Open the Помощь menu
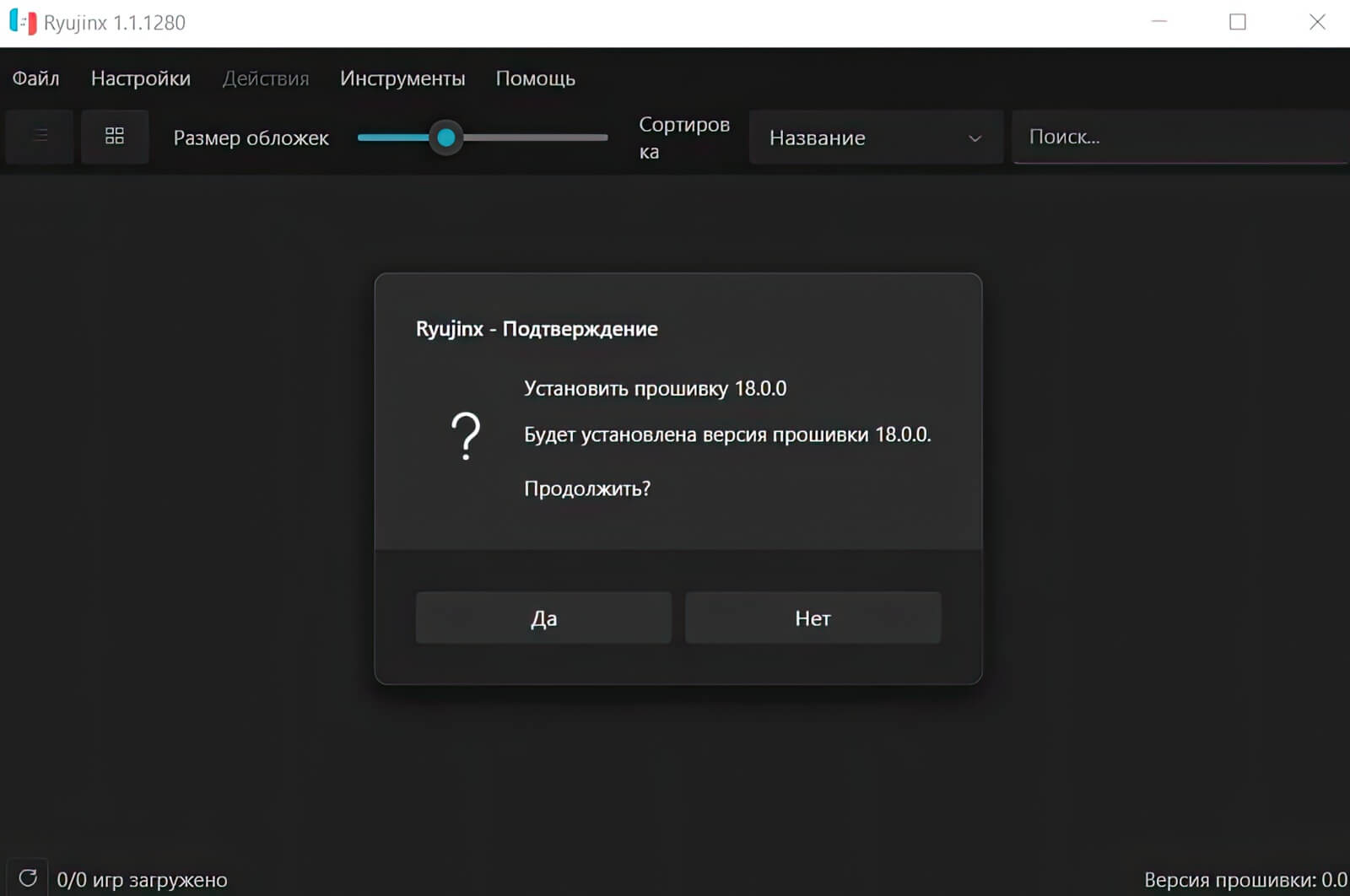This screenshot has width=1350, height=896. coord(536,78)
